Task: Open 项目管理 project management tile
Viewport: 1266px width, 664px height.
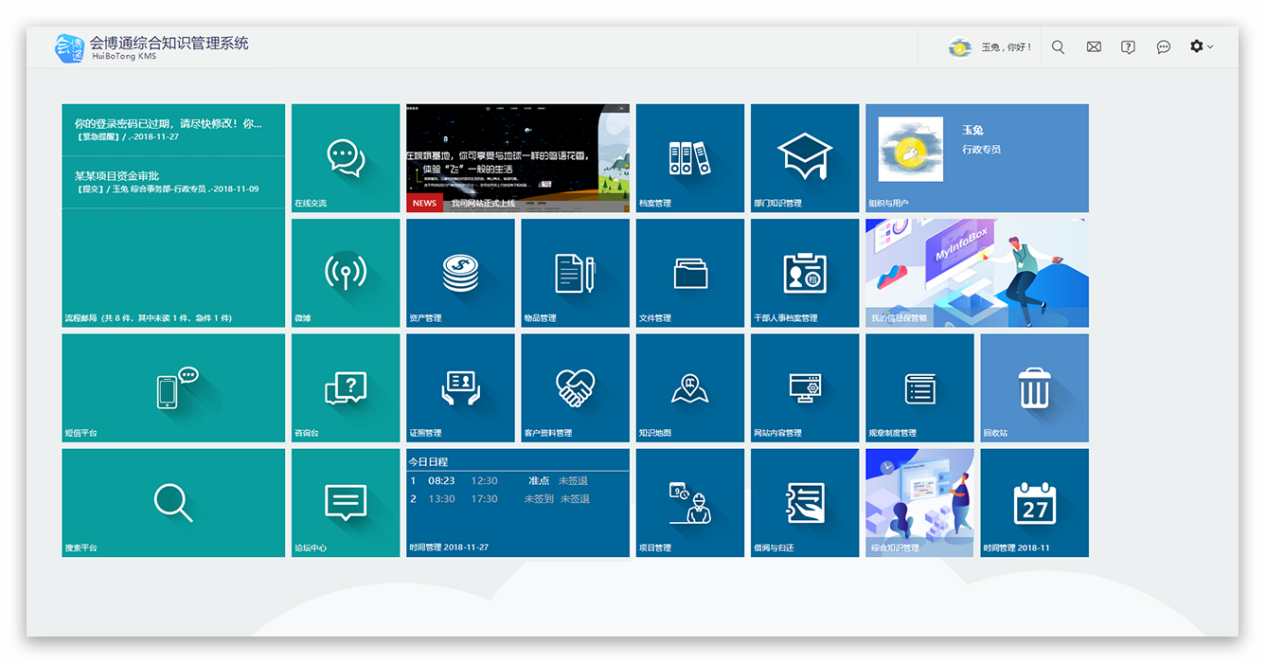Action: click(689, 502)
